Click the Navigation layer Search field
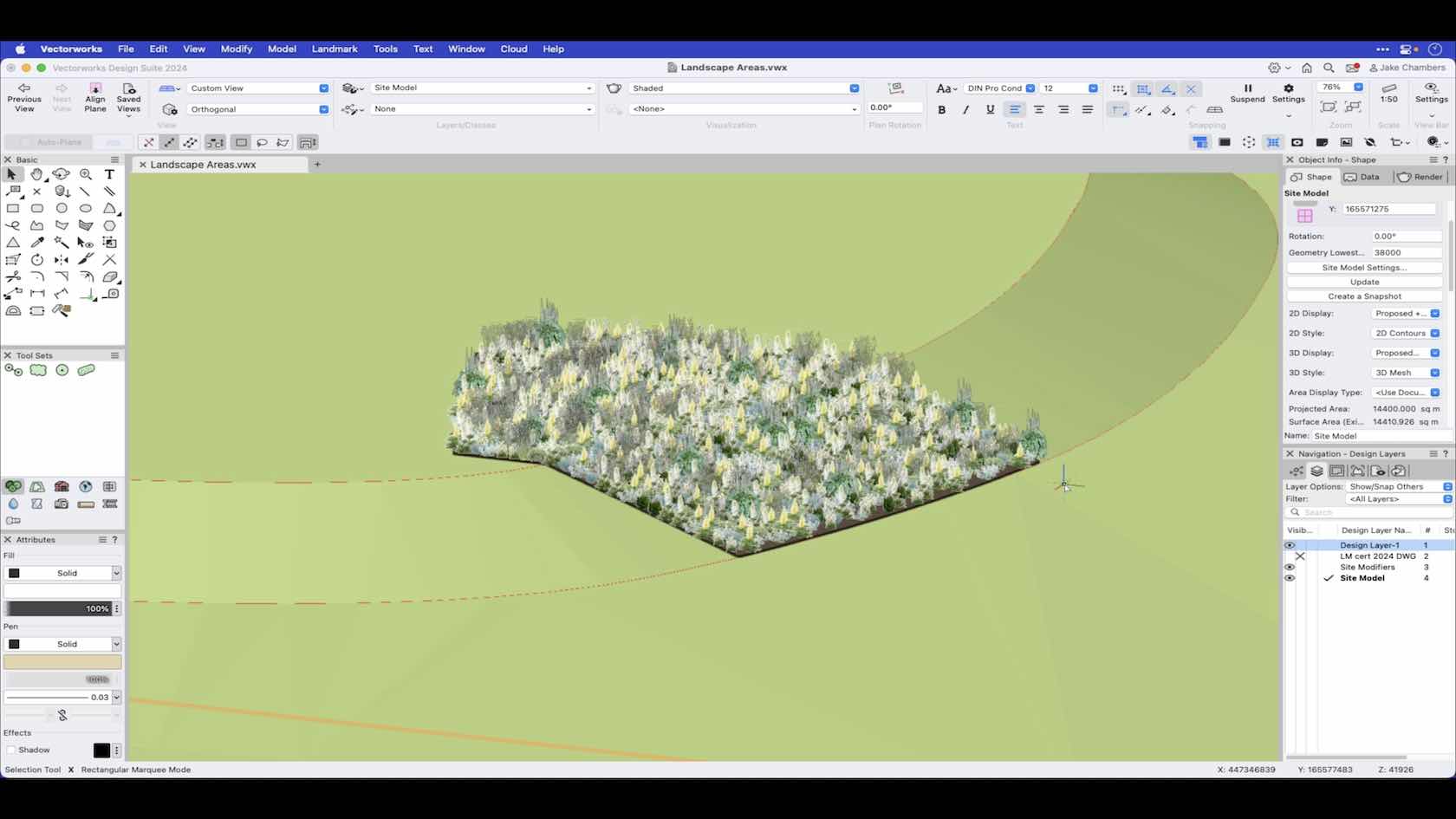Image resolution: width=1456 pixels, height=819 pixels. click(1368, 512)
